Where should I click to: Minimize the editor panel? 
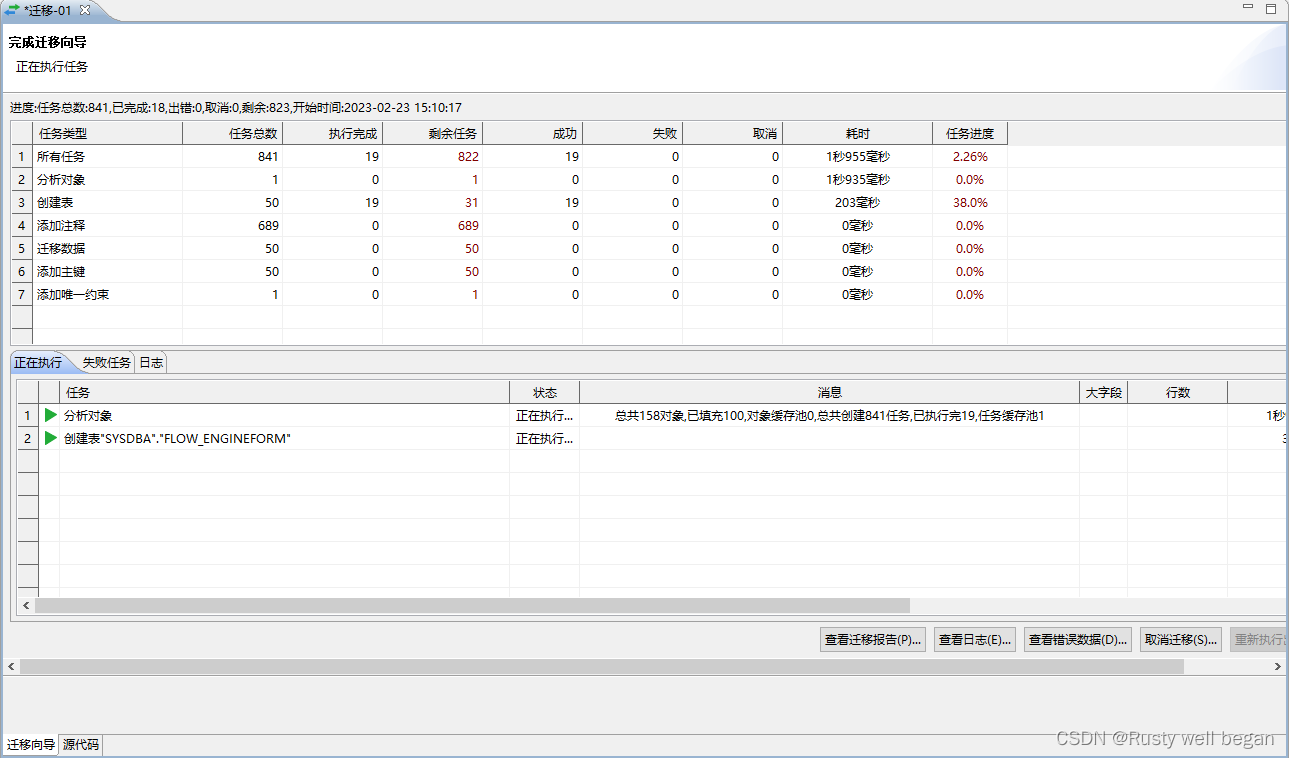1248,8
